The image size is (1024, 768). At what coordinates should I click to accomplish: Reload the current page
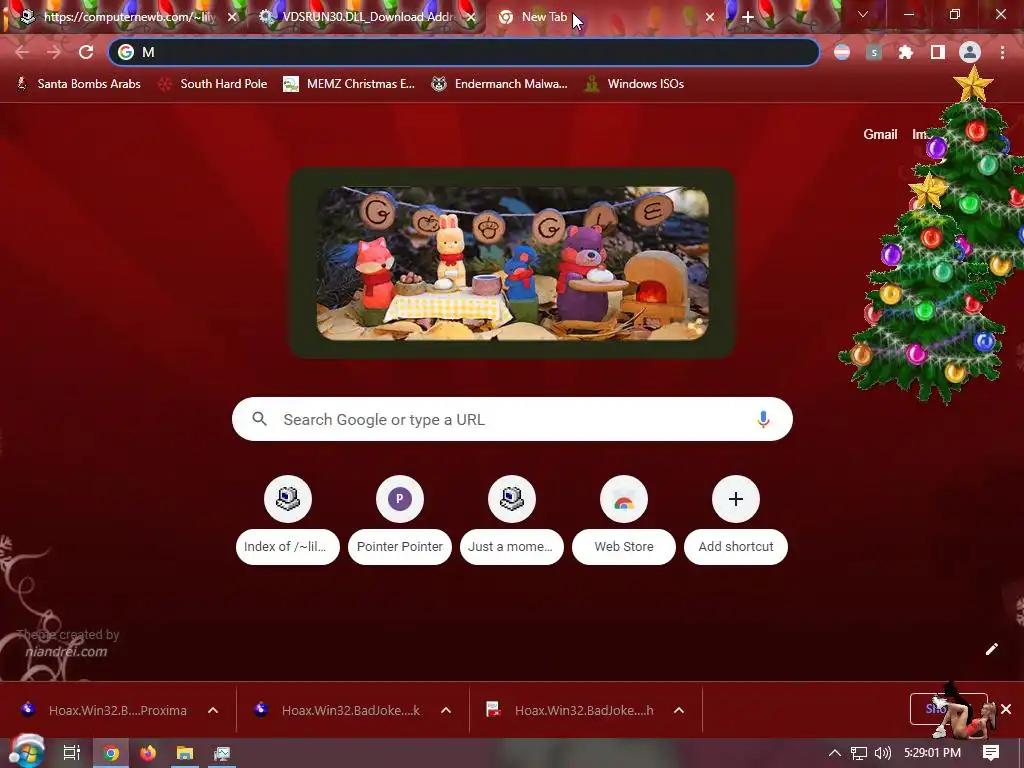click(86, 52)
